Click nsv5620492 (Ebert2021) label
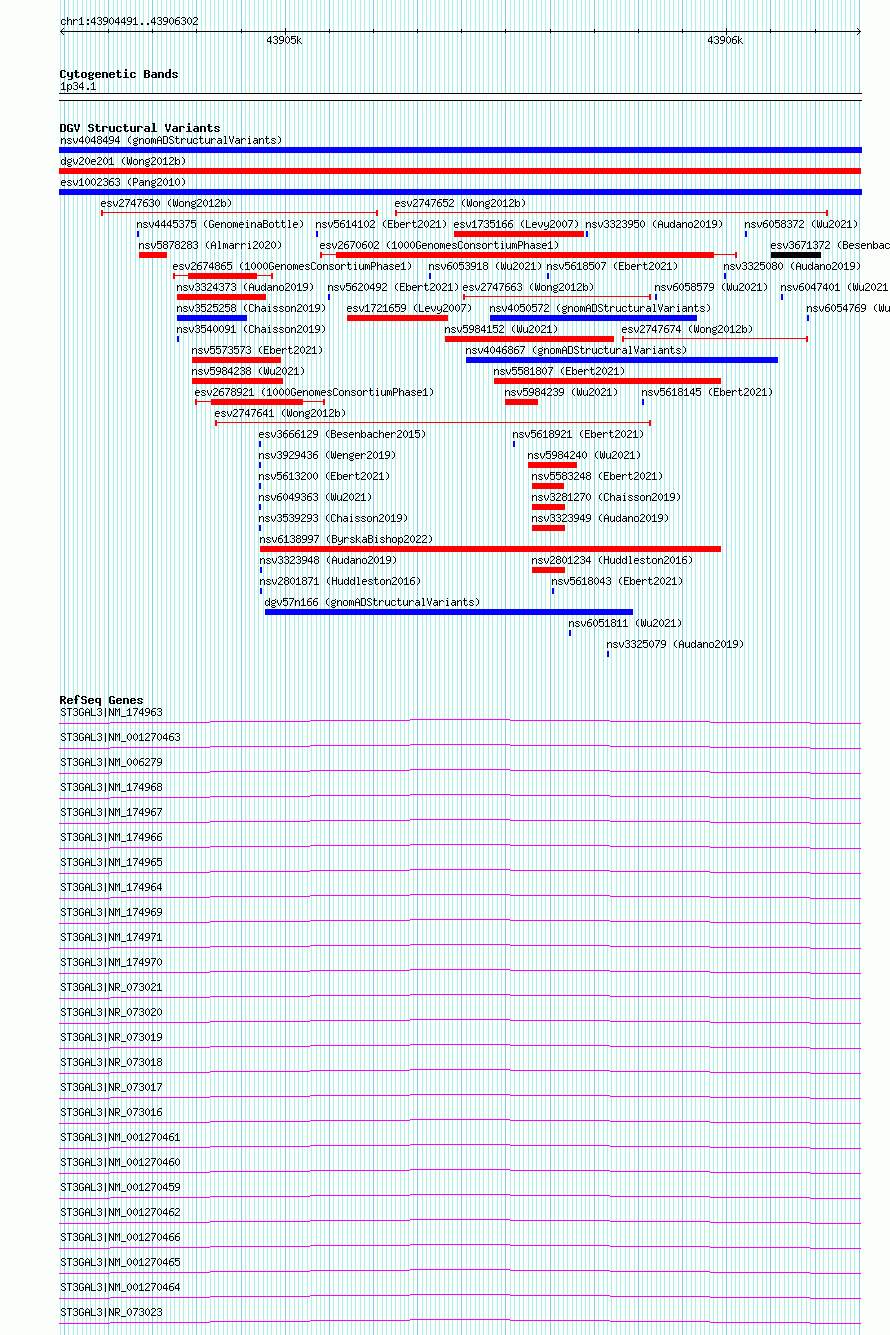The image size is (890, 1335). [394, 287]
